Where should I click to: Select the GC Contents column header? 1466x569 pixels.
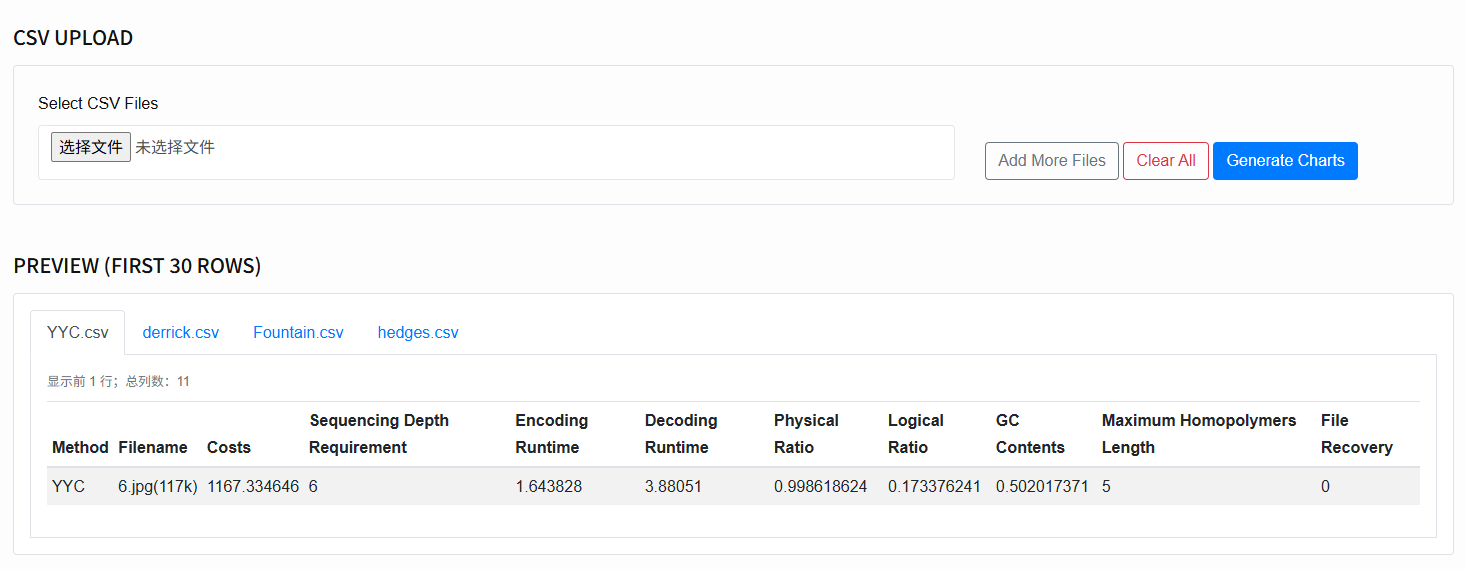(1030, 434)
